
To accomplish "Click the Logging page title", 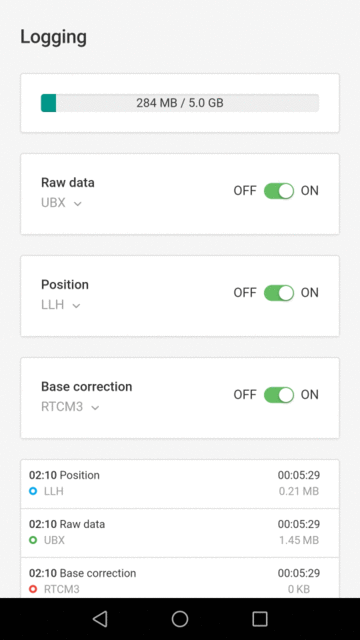I will coord(53,37).
